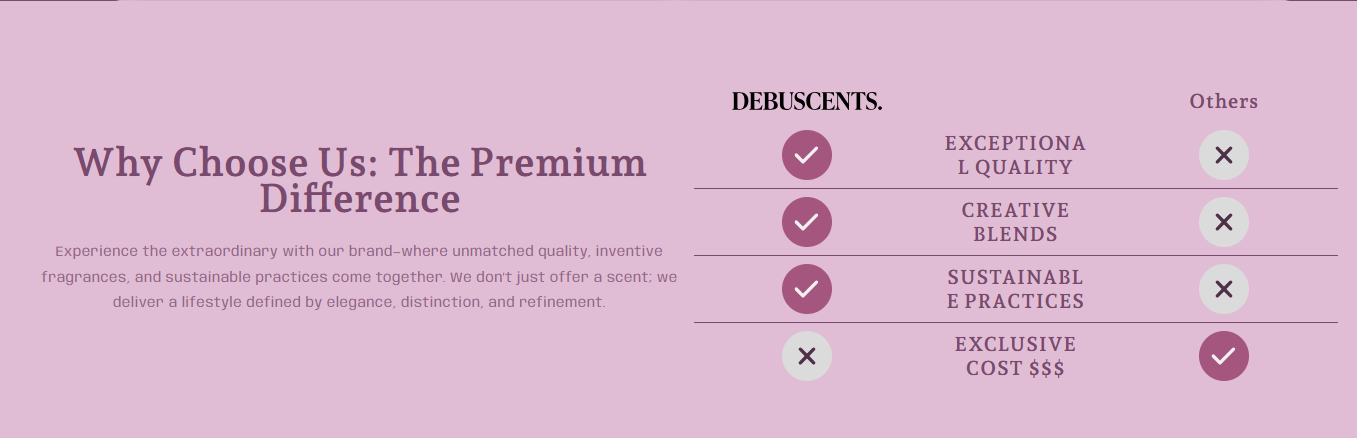The height and width of the screenshot is (438, 1357).
Task: Select the Sustainable Practices row label
Action: tap(1015, 289)
